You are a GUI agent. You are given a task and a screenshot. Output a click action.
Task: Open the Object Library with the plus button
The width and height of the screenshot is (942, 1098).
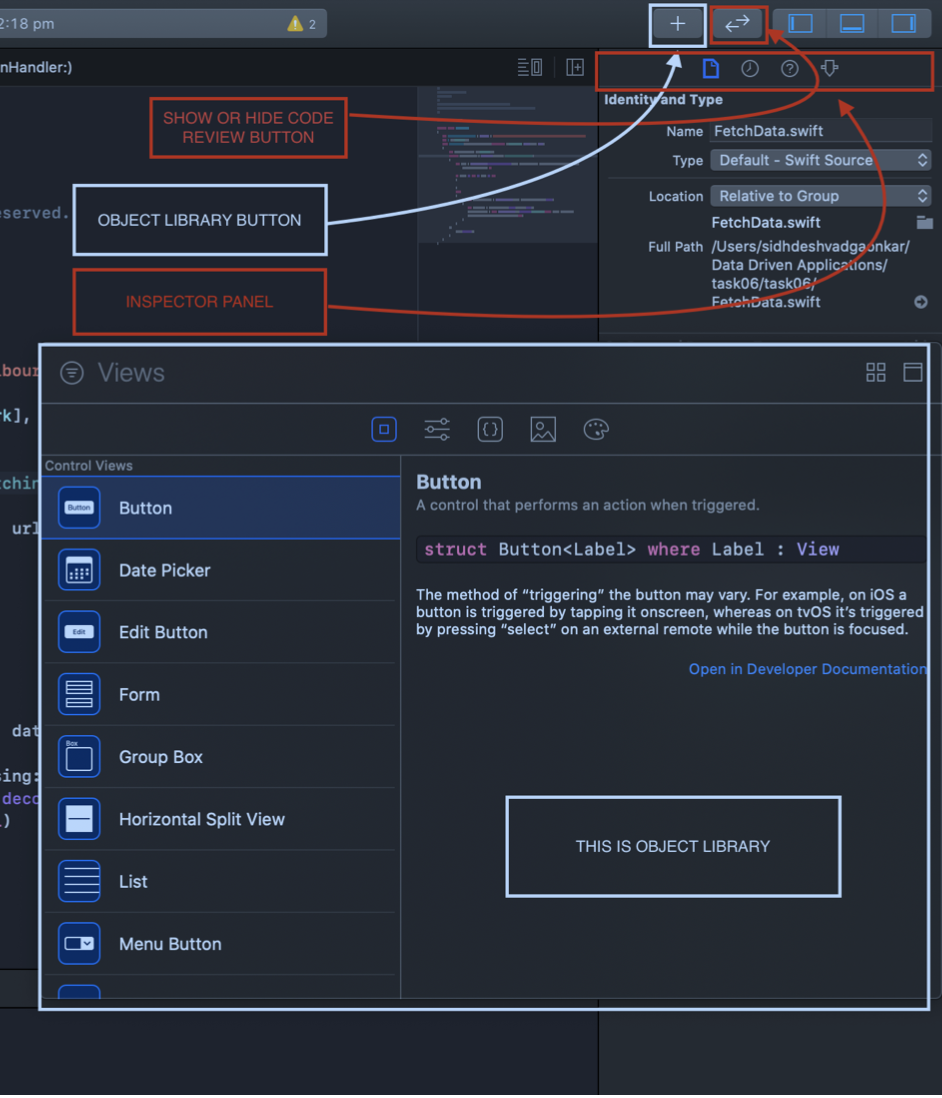(678, 24)
